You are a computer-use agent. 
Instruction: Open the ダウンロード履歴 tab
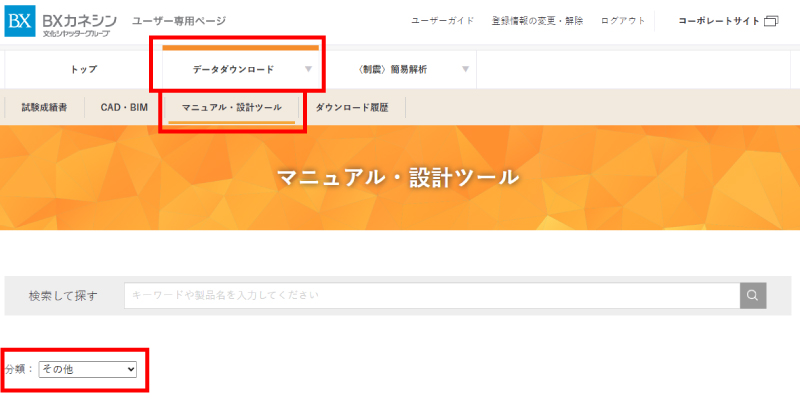click(x=352, y=108)
